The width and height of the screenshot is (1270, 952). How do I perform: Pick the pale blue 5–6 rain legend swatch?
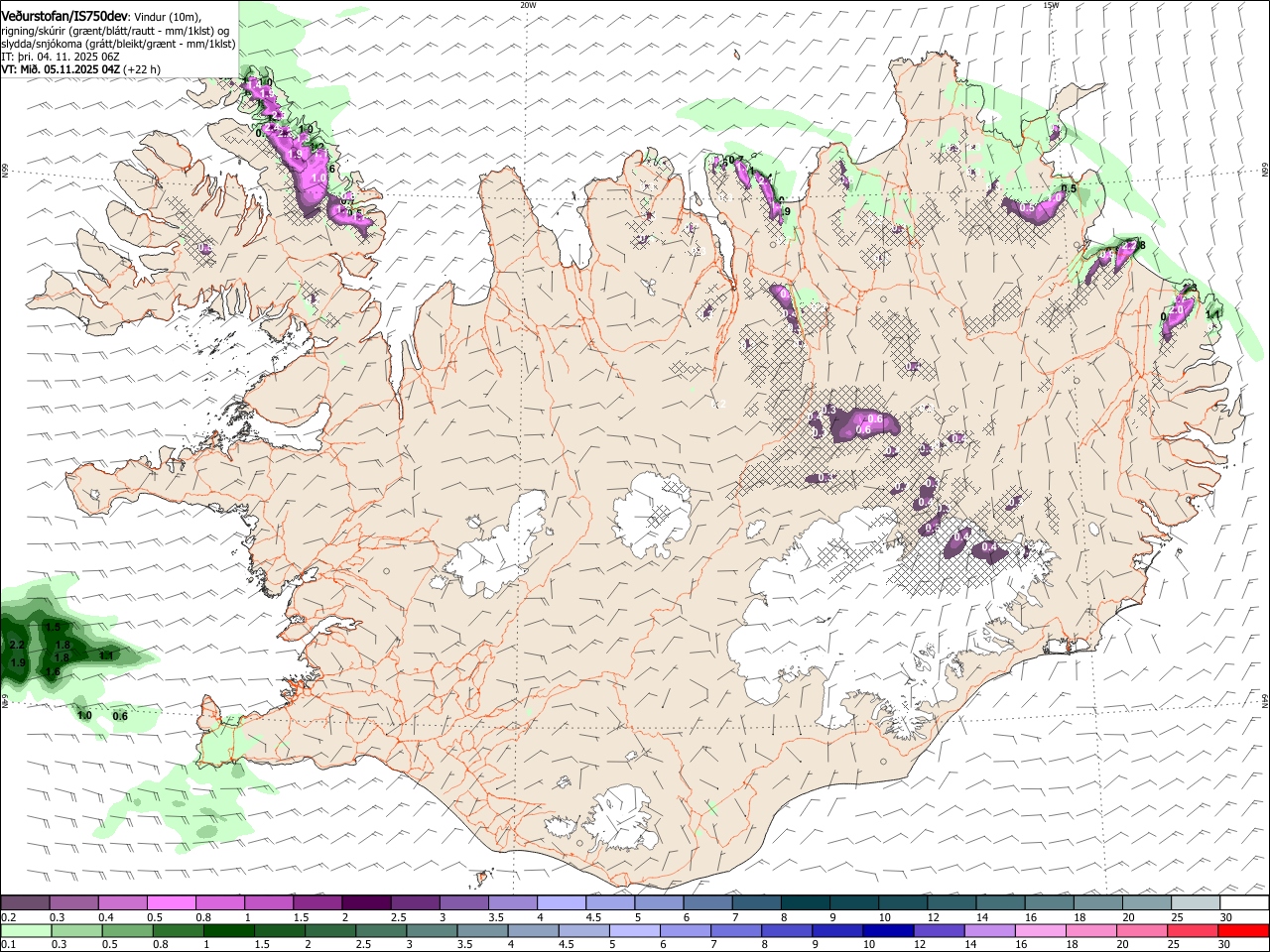634,931
